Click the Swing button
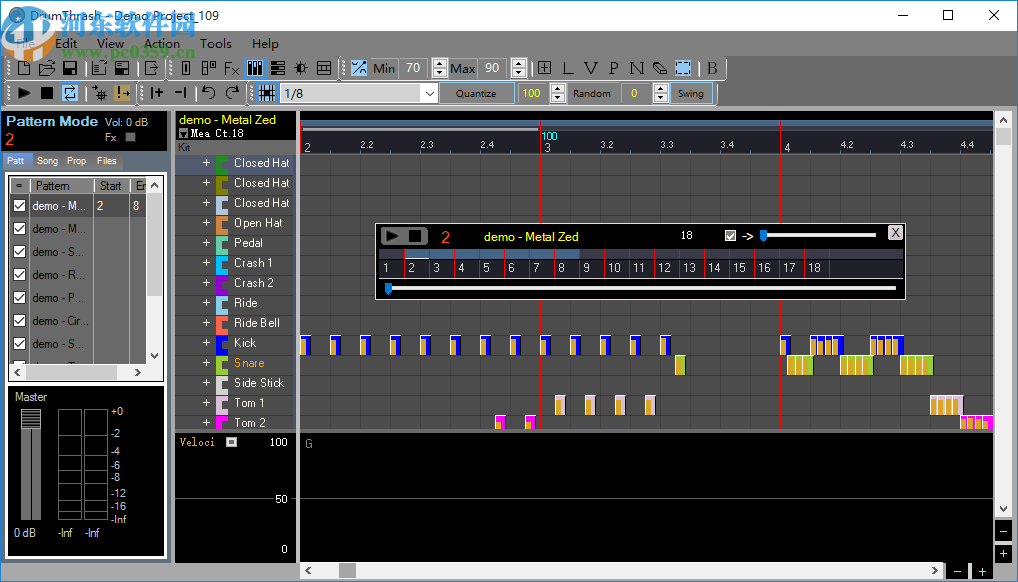This screenshot has width=1018, height=582. (x=691, y=93)
